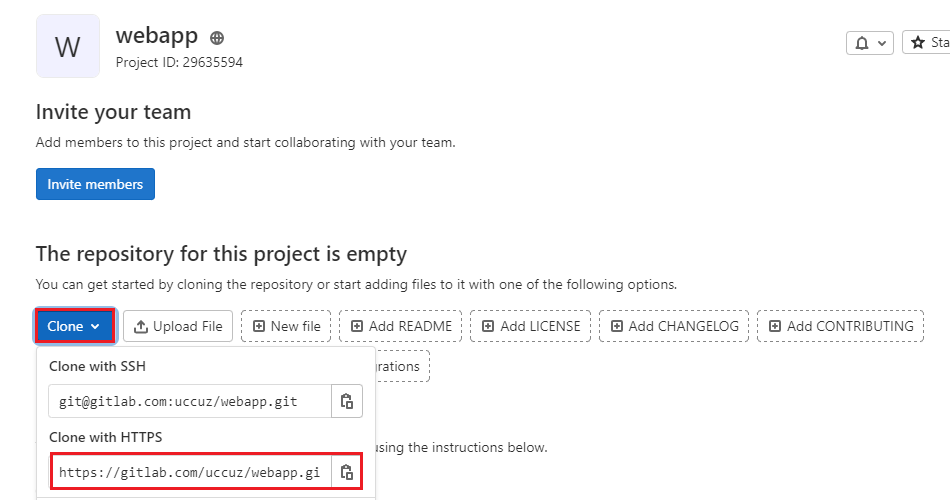This screenshot has height=500, width=950.
Task: Click Add README
Action: 400,326
